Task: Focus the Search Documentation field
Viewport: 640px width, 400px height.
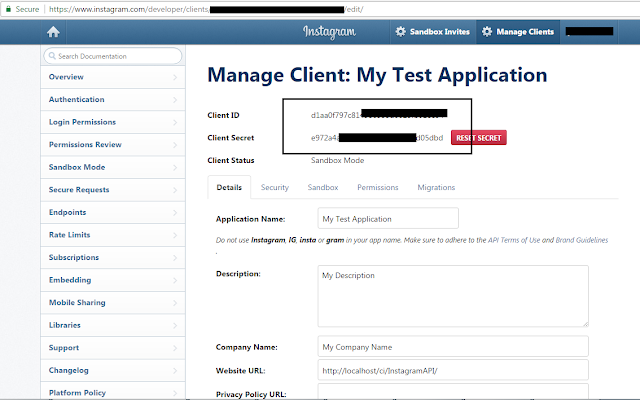Action: tap(113, 56)
